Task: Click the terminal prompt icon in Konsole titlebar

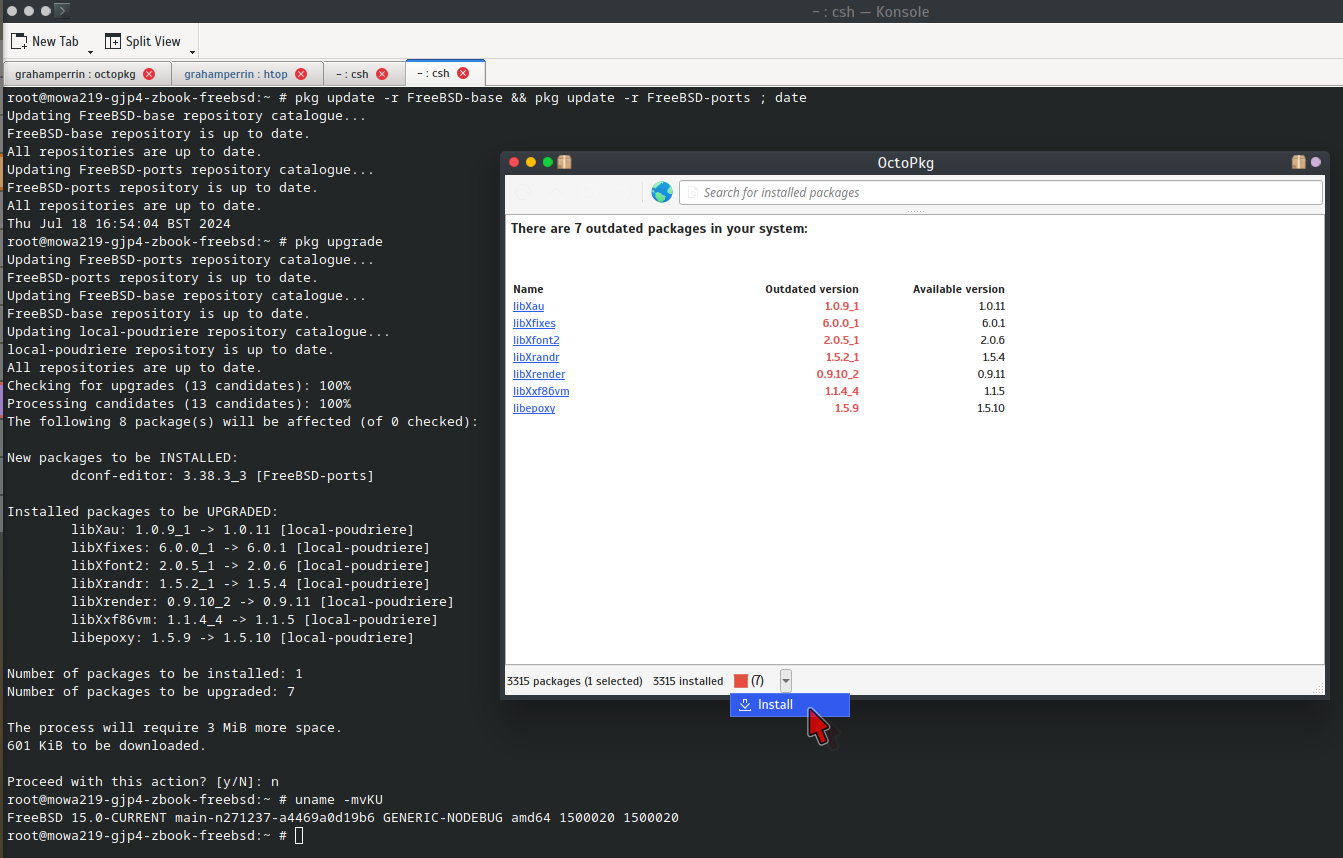Action: coord(62,11)
